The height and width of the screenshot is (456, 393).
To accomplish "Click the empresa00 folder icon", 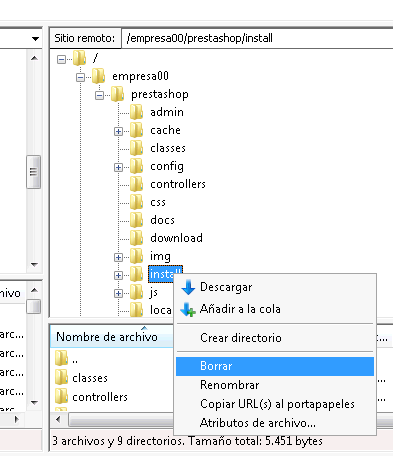I will point(98,76).
